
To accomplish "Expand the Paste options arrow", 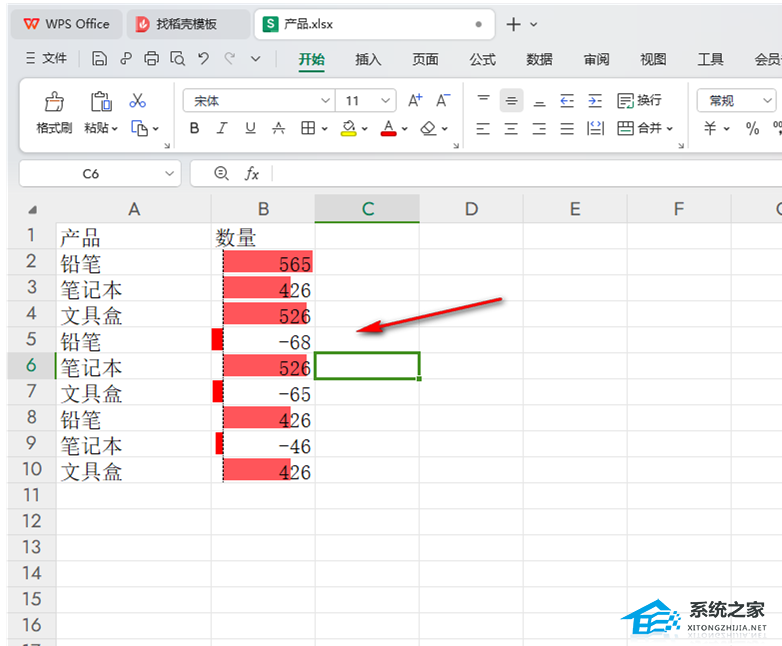I will point(115,129).
